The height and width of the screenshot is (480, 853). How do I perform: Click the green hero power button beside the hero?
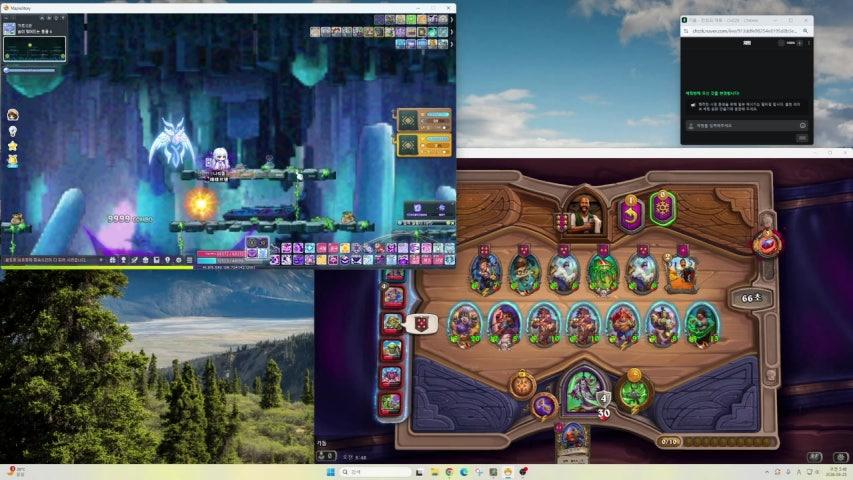click(634, 391)
